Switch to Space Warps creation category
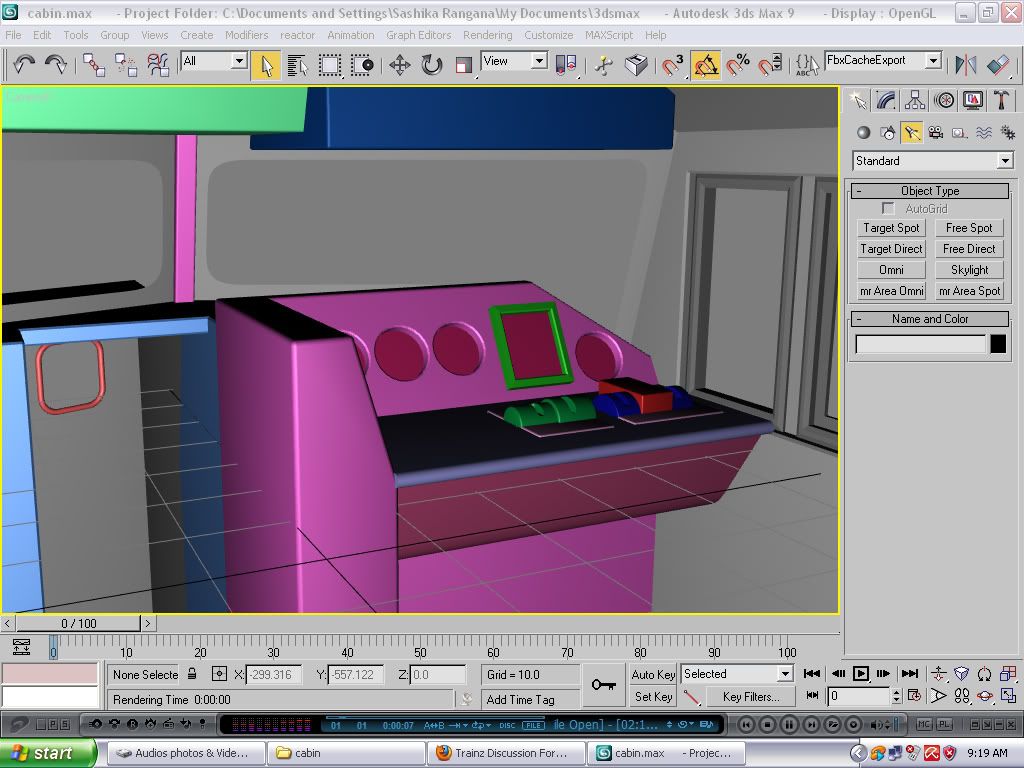This screenshot has height=768, width=1024. coord(984,133)
